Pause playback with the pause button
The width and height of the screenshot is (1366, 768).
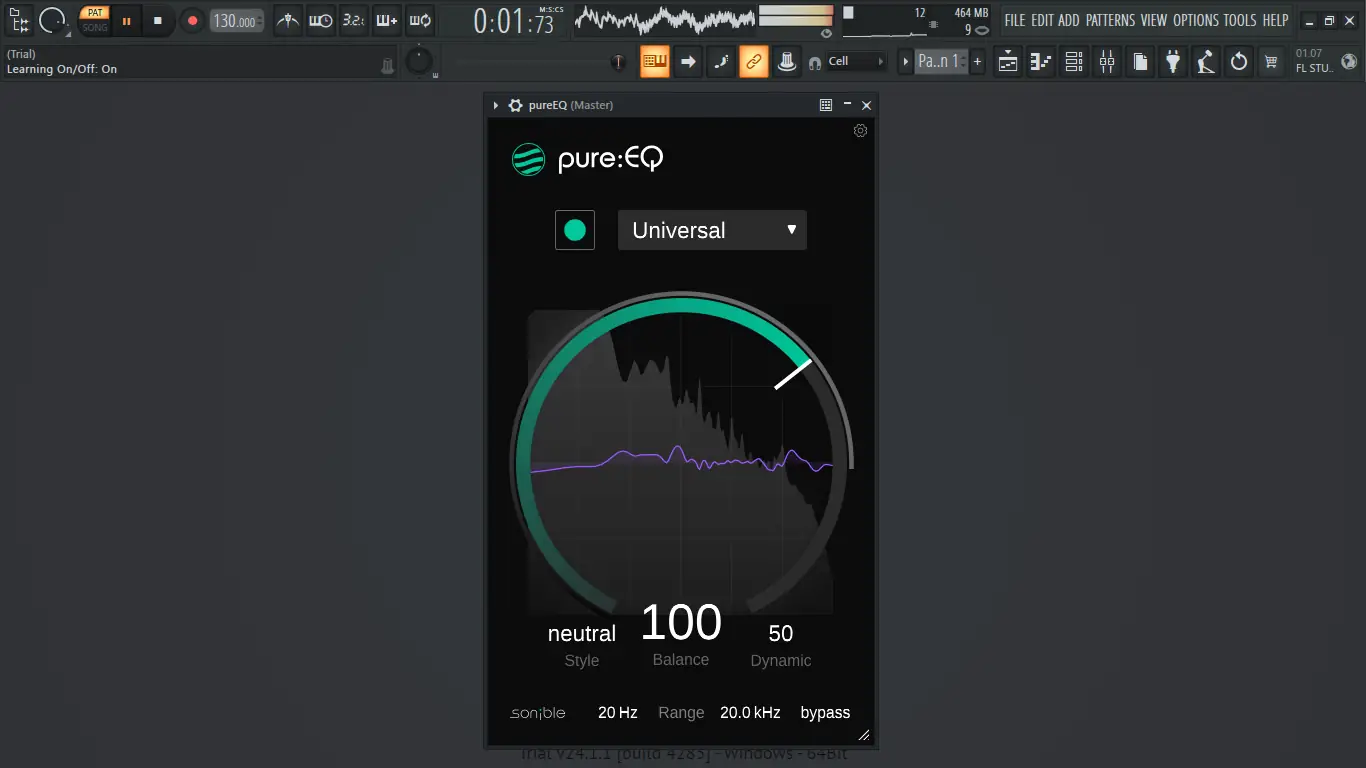127,20
